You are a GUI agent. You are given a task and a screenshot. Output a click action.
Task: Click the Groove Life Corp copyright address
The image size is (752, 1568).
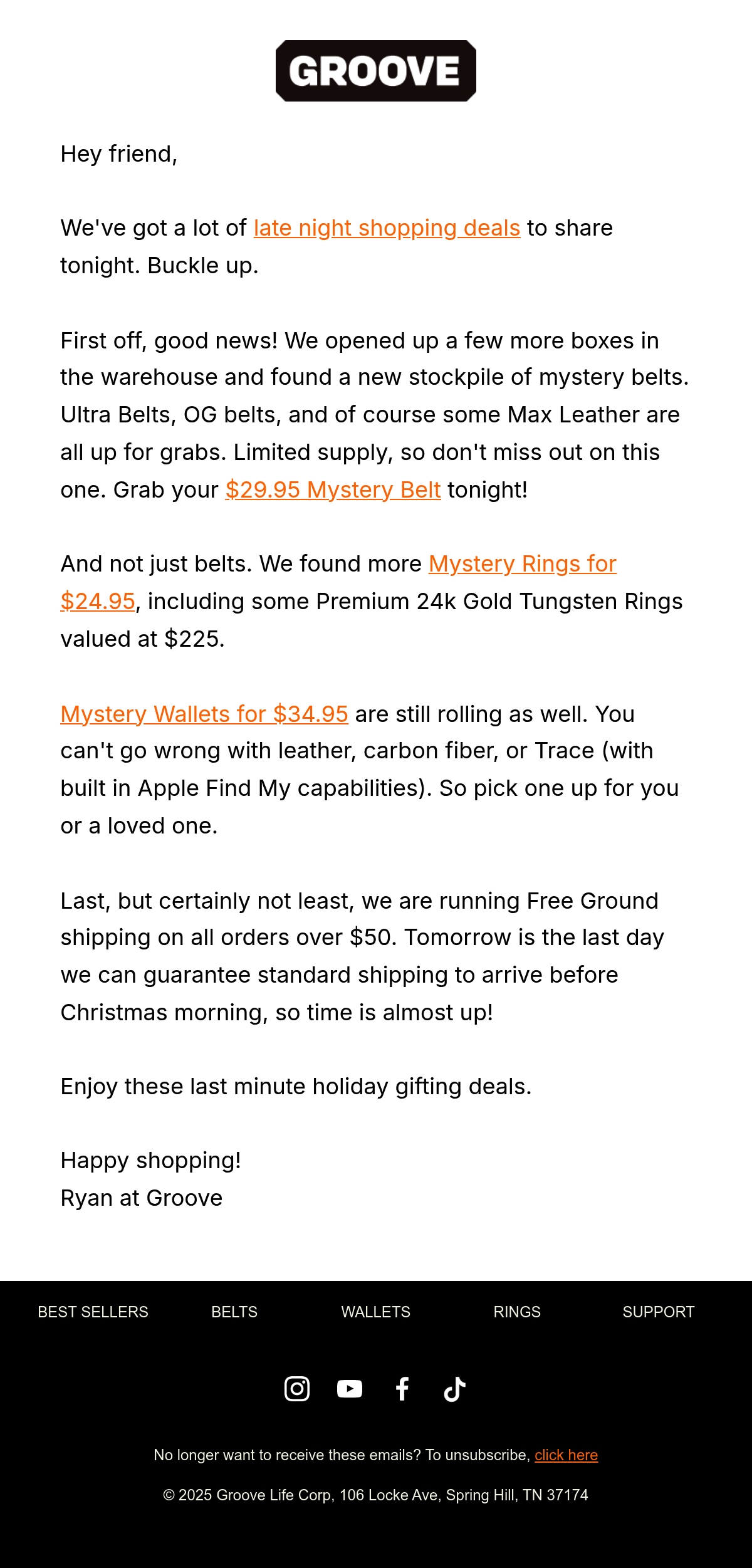[375, 1495]
